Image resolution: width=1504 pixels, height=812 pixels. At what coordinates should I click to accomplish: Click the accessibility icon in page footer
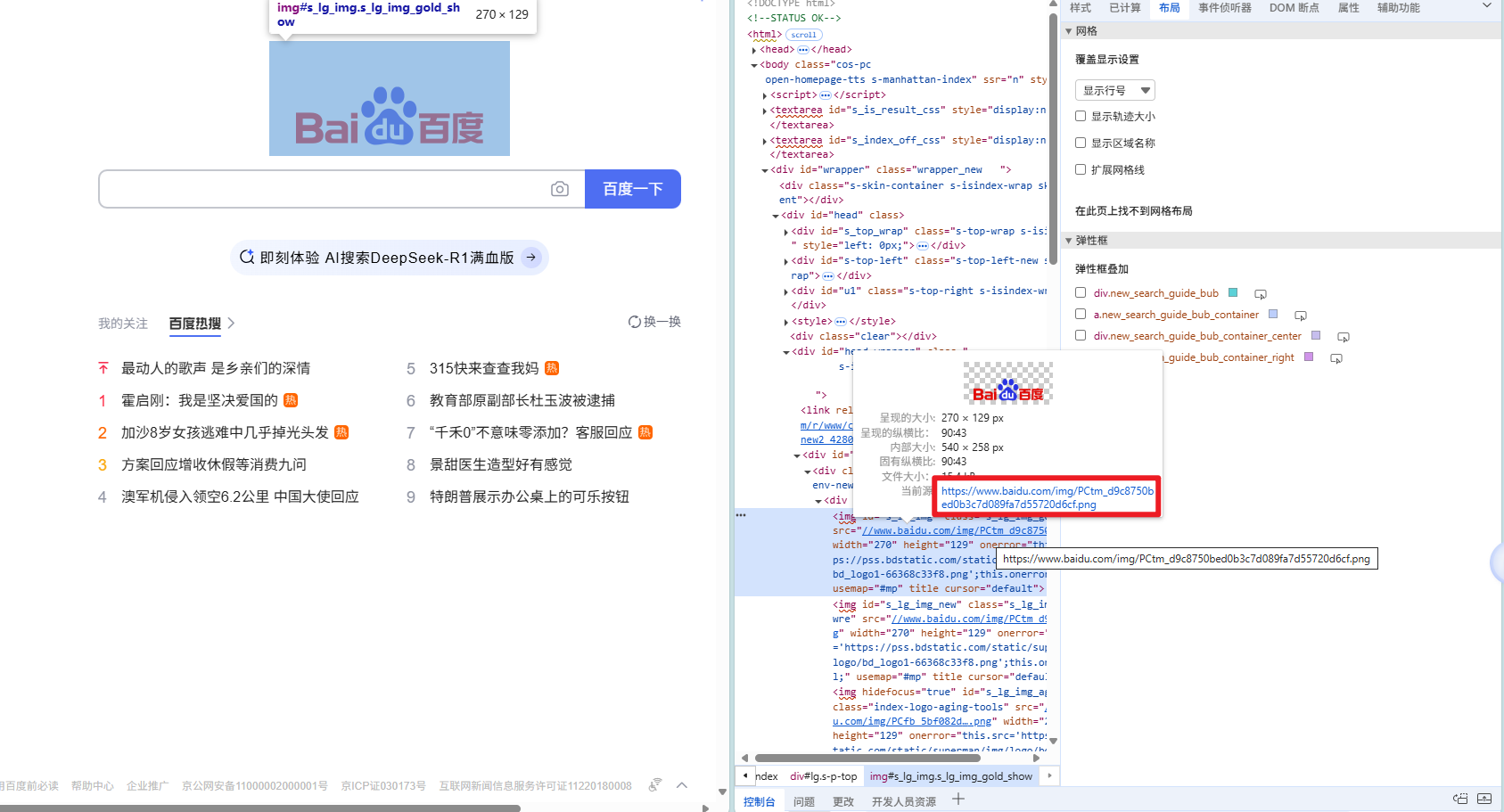coord(654,785)
